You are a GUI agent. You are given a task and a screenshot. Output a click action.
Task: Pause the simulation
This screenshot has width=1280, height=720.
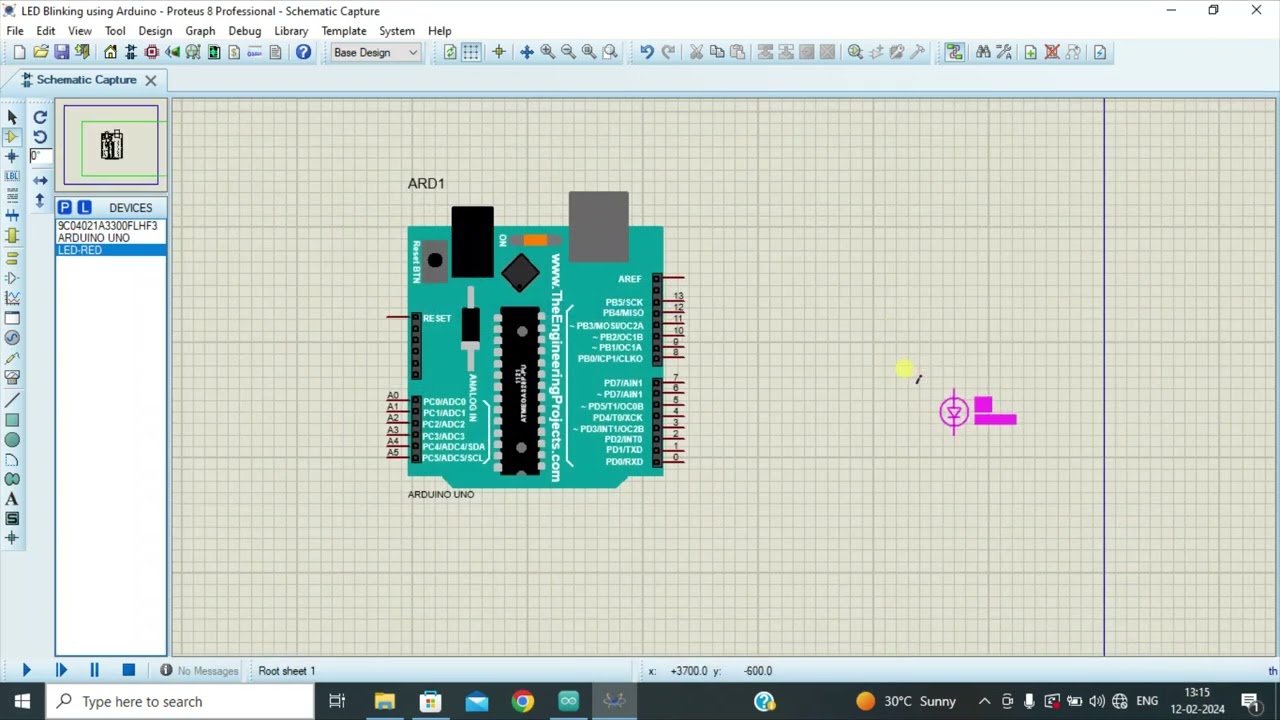pyautogui.click(x=94, y=671)
